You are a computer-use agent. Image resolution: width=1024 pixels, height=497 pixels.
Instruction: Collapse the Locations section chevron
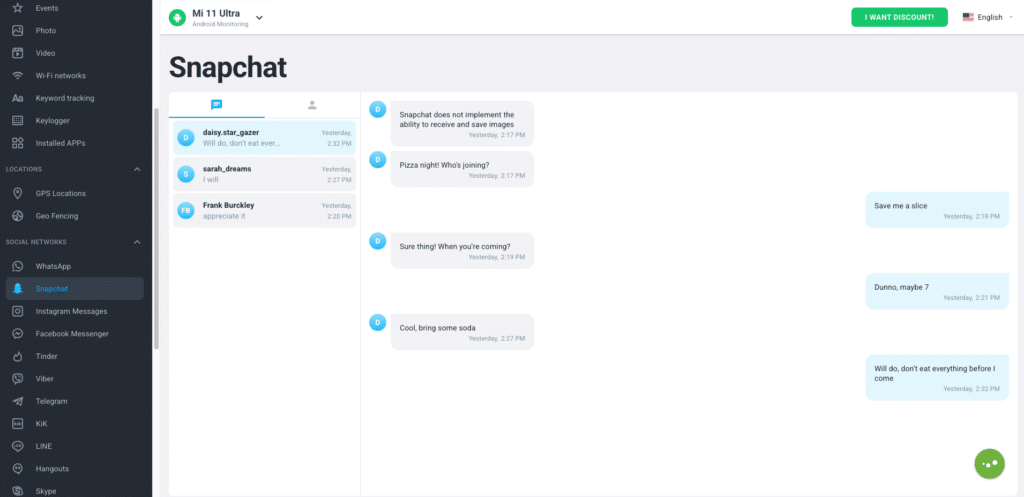click(138, 169)
